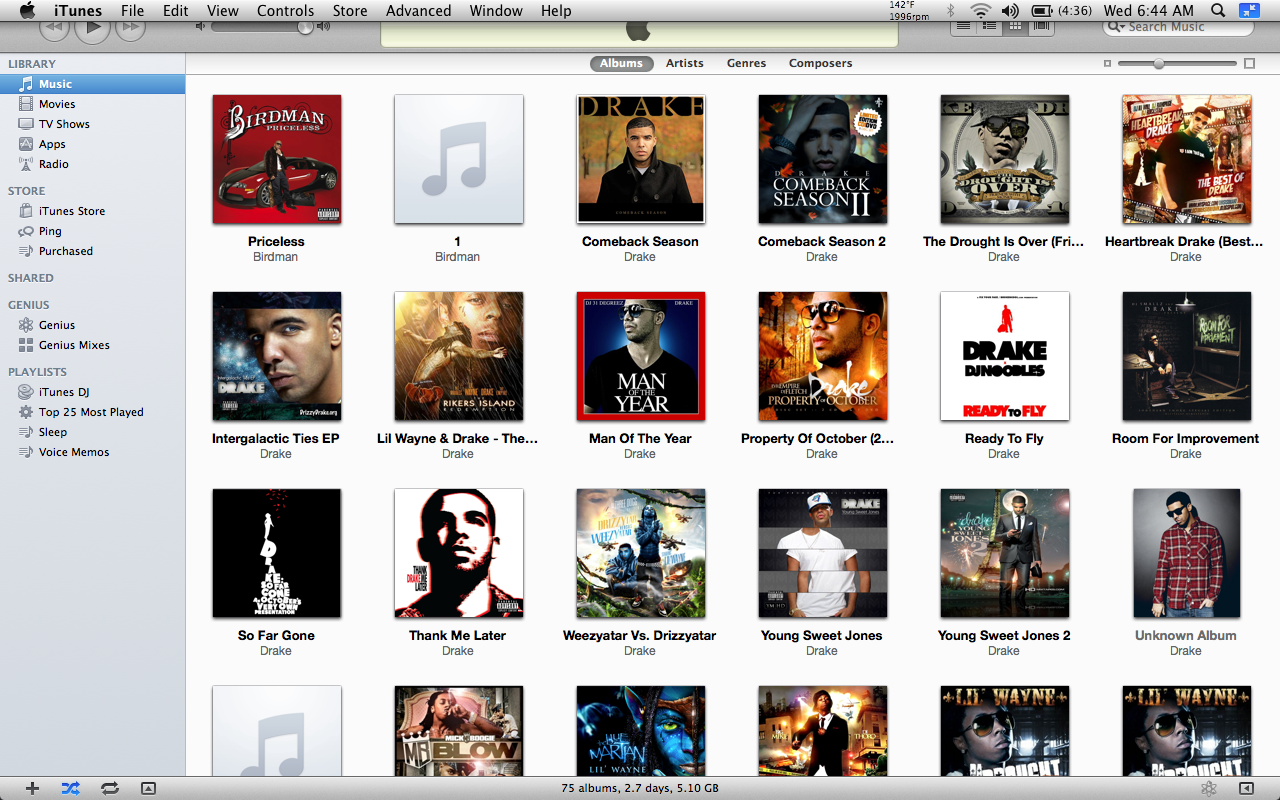Image resolution: width=1280 pixels, height=800 pixels.
Task: Open the Genius atom icon in the status bar
Action: [x=1209, y=788]
